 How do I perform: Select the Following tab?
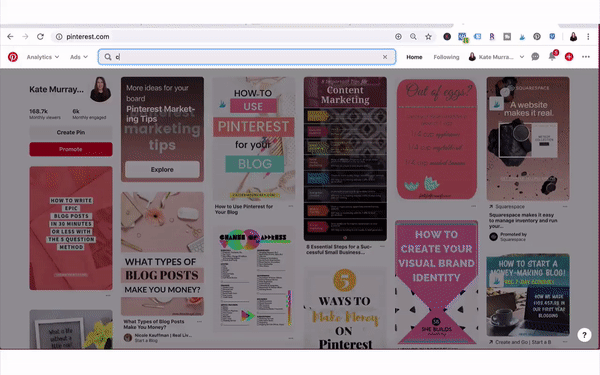click(x=446, y=57)
